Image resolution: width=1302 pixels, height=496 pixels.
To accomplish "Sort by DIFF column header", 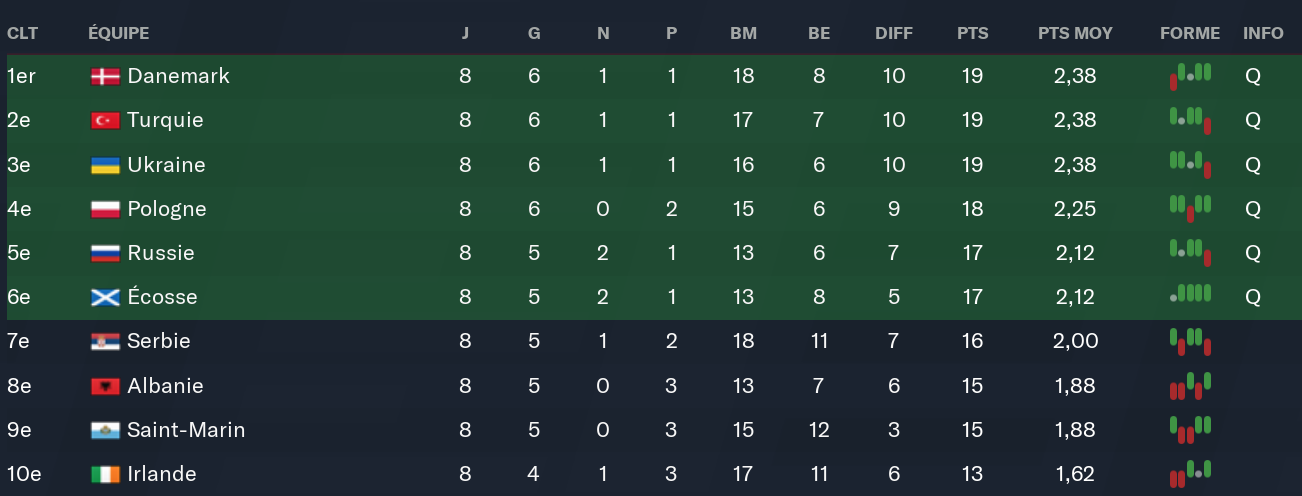I will click(x=893, y=33).
